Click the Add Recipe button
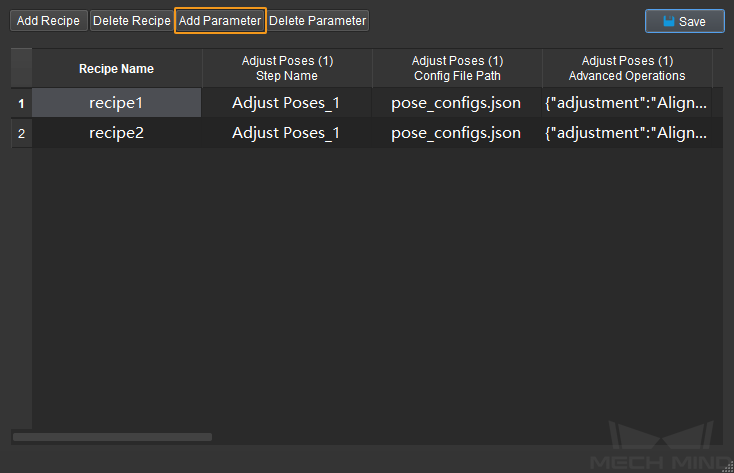734x473 pixels. (49, 21)
